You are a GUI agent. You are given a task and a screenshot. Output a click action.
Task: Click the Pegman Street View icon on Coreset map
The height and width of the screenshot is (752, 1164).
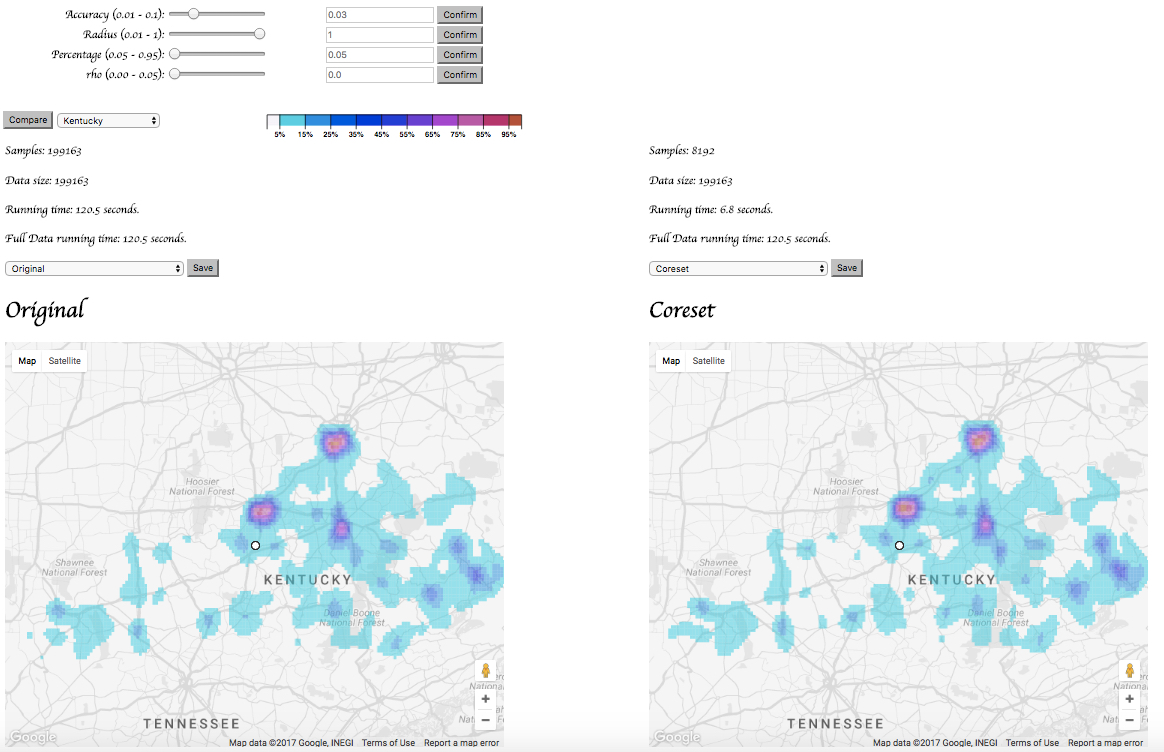tap(1130, 671)
